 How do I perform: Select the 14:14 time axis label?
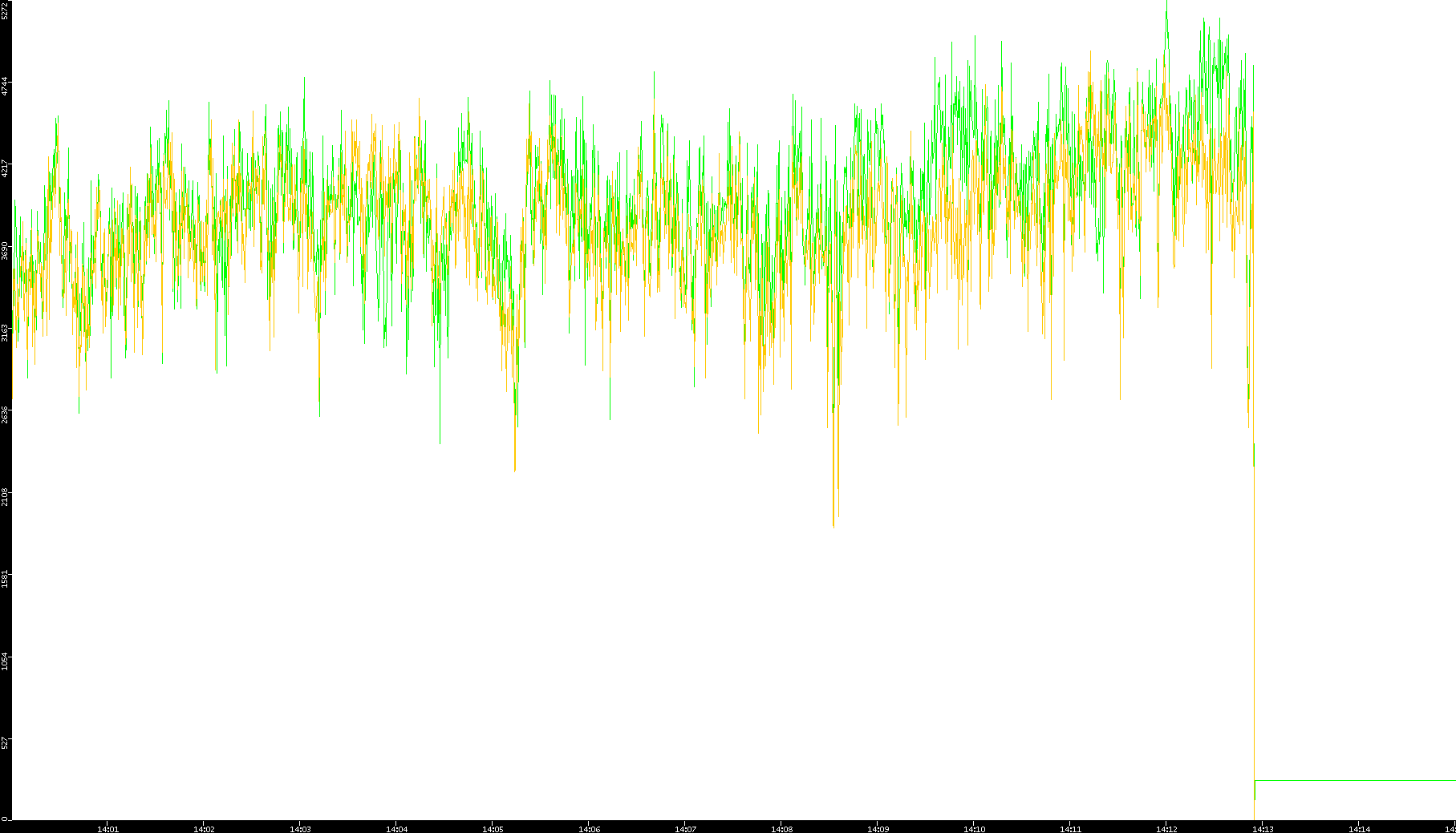(1359, 829)
